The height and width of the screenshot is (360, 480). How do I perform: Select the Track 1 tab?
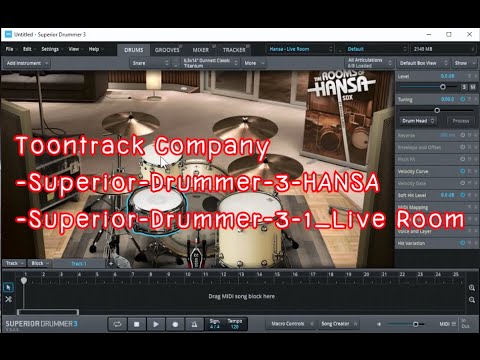[79, 263]
